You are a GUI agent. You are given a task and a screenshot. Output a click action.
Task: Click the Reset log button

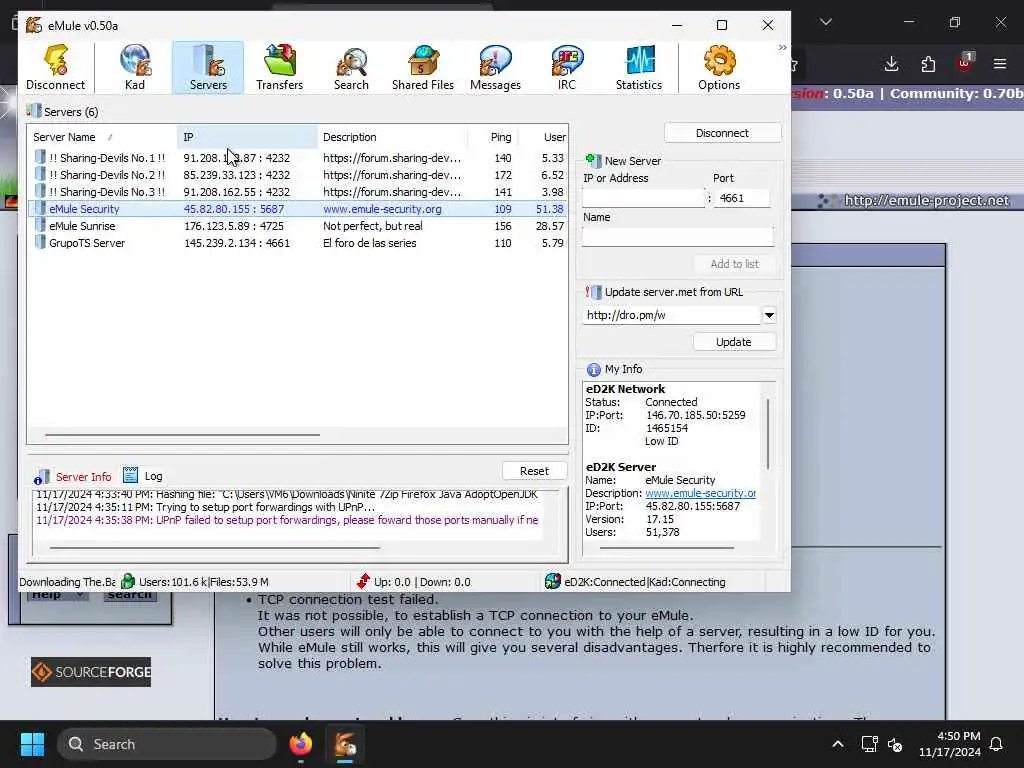534,472
